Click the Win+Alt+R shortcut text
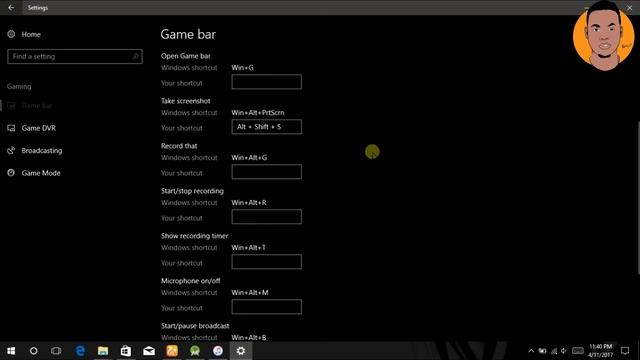The width and height of the screenshot is (640, 360). click(x=249, y=202)
